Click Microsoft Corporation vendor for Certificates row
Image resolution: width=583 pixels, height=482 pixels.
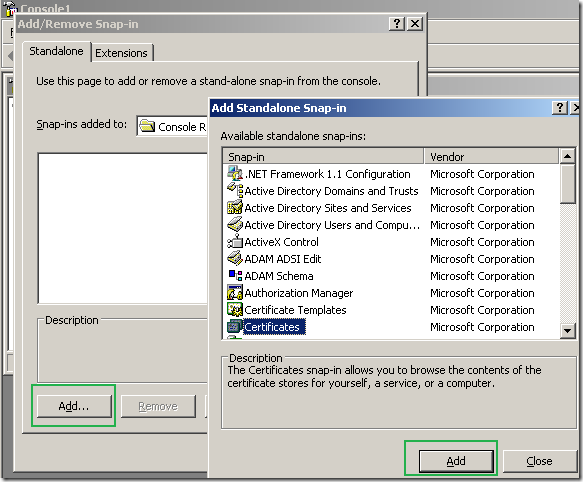[x=482, y=327]
